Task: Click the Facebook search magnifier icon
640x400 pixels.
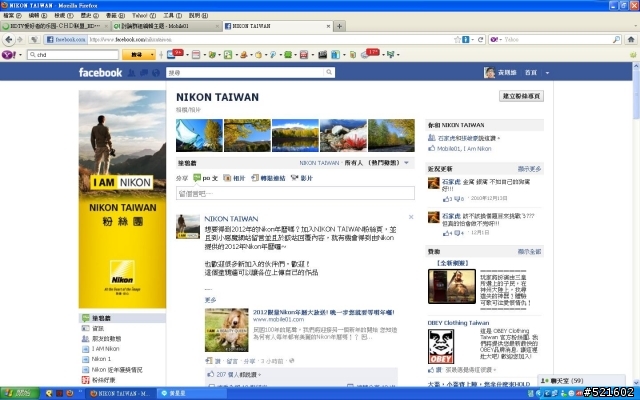Action: 329,73
